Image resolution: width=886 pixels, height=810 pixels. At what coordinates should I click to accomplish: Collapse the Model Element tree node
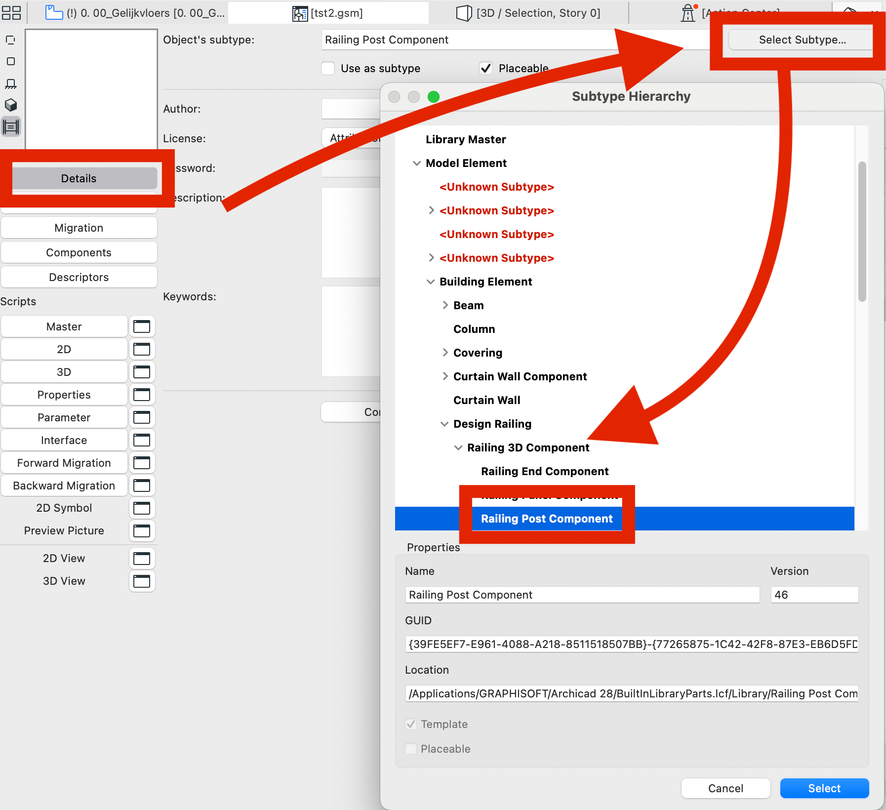pyautogui.click(x=416, y=163)
